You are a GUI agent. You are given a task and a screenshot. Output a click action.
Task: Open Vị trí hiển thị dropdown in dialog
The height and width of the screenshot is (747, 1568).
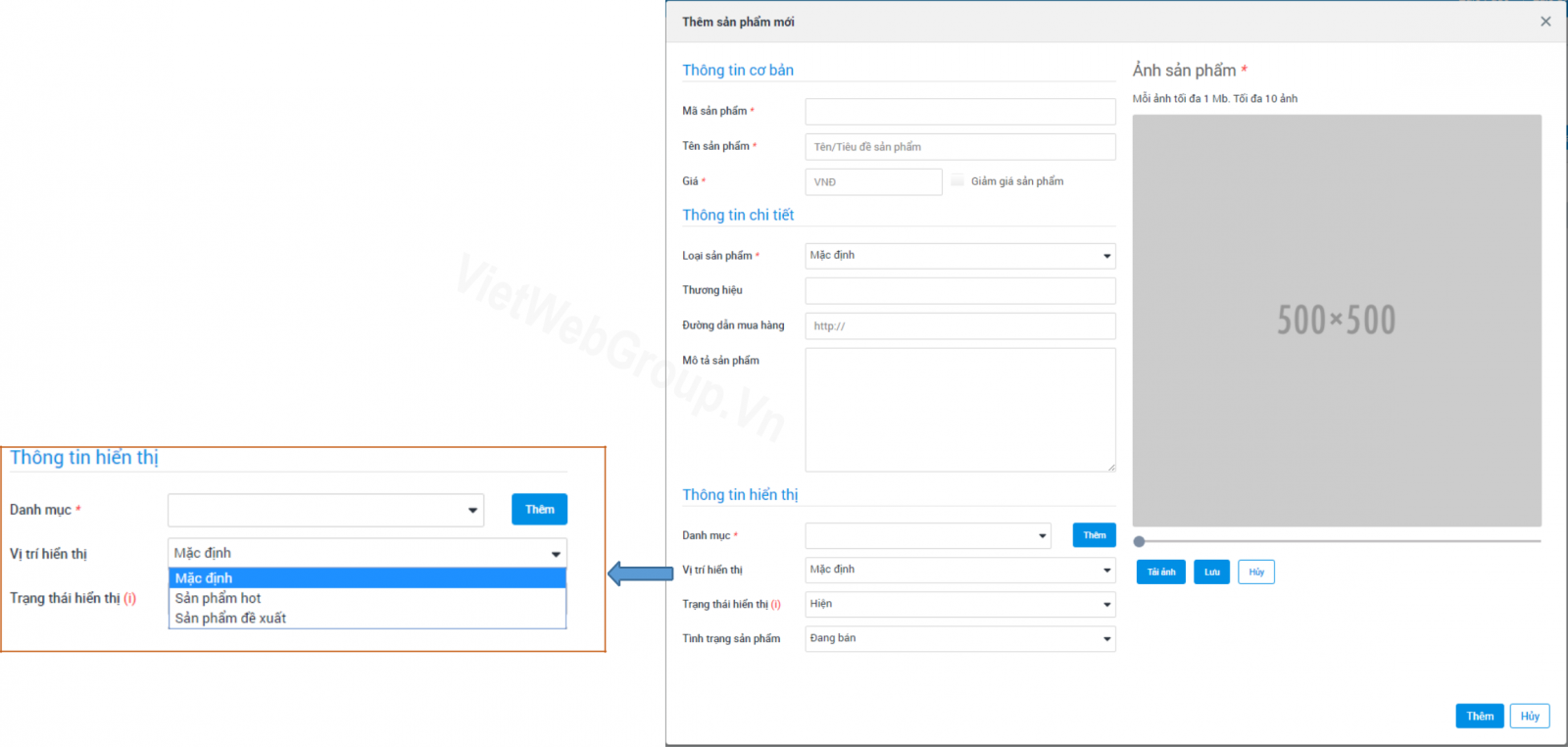[x=959, y=570]
